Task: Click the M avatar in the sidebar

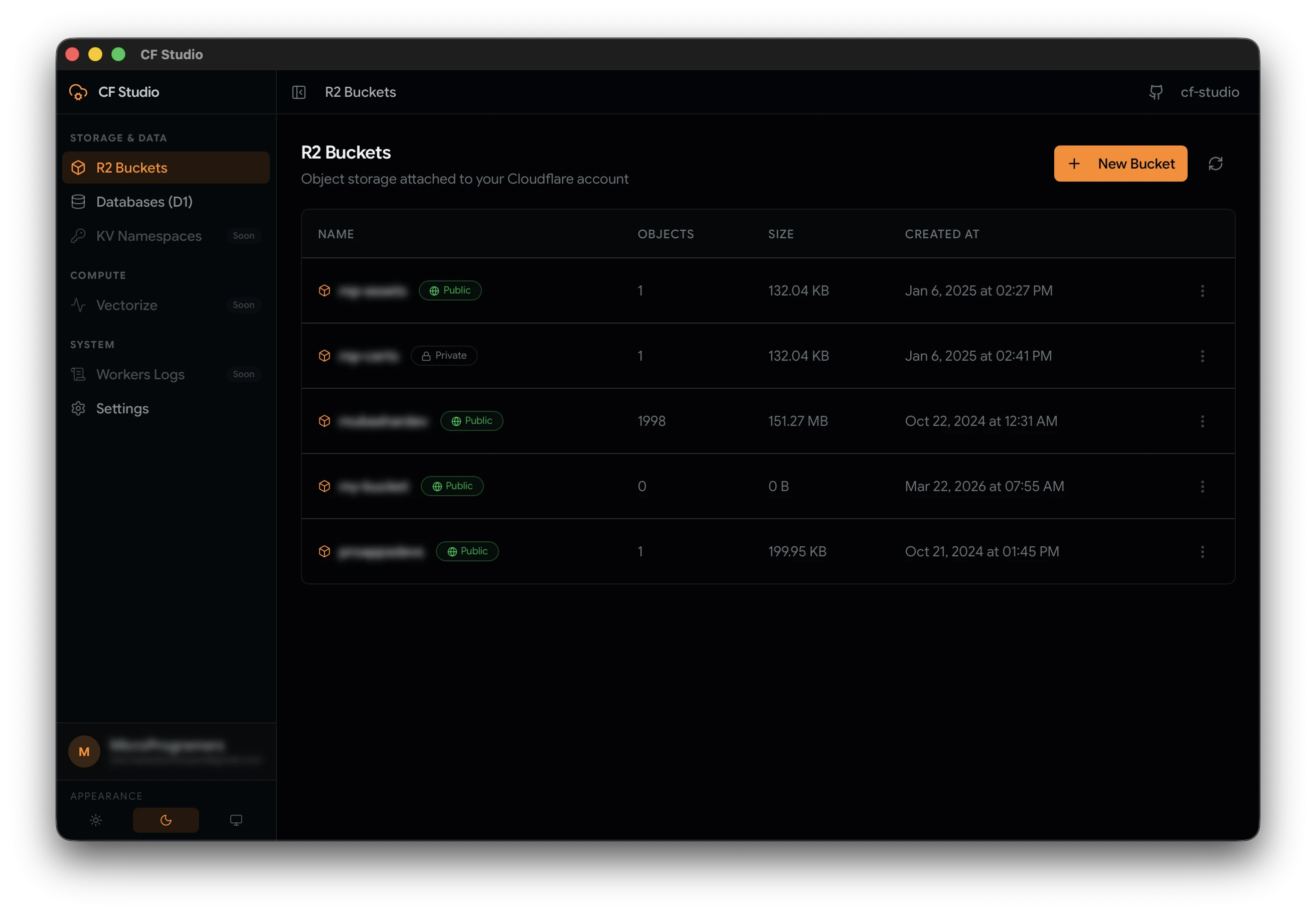Action: 84,751
